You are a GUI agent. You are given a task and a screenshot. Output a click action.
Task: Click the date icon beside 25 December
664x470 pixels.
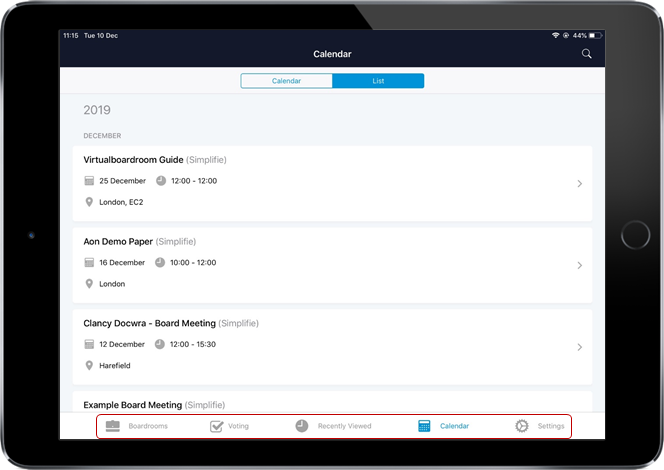89,181
